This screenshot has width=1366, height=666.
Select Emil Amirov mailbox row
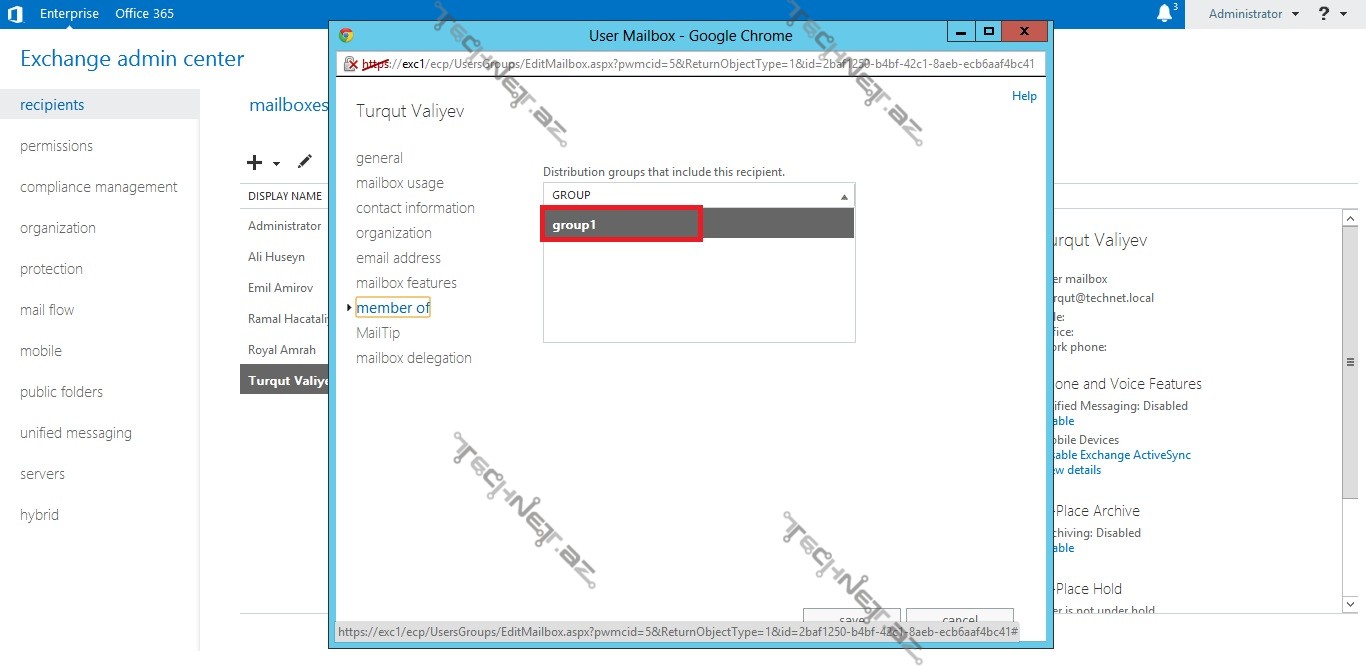[281, 288]
